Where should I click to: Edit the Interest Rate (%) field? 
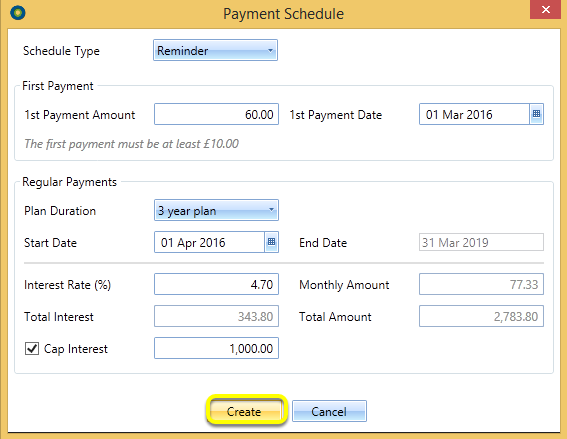coord(216,284)
